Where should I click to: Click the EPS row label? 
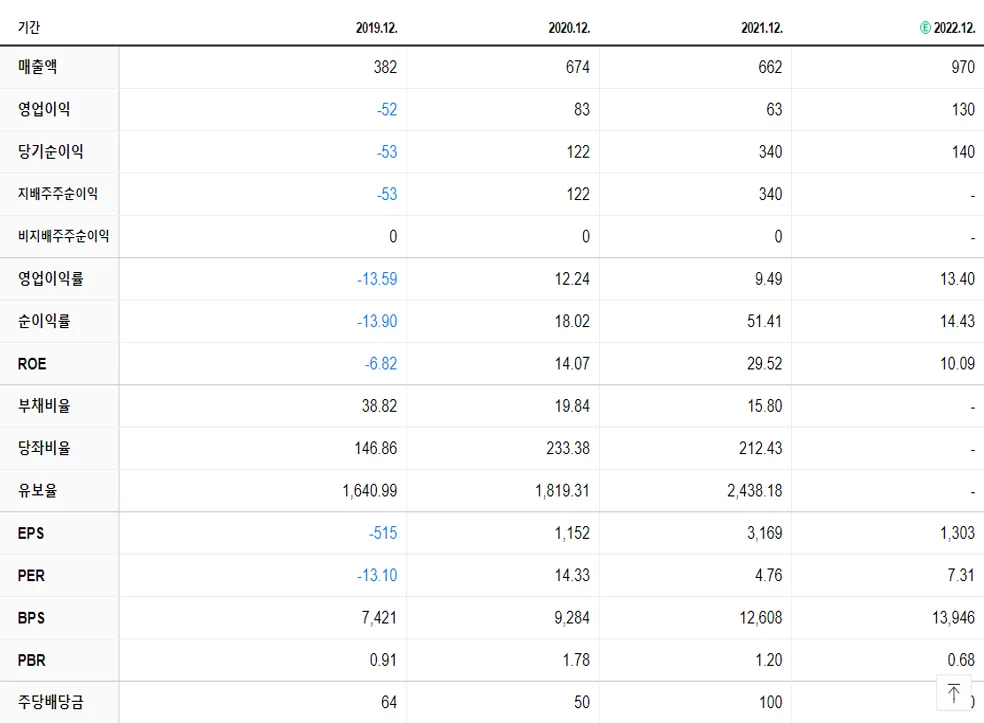pos(31,533)
